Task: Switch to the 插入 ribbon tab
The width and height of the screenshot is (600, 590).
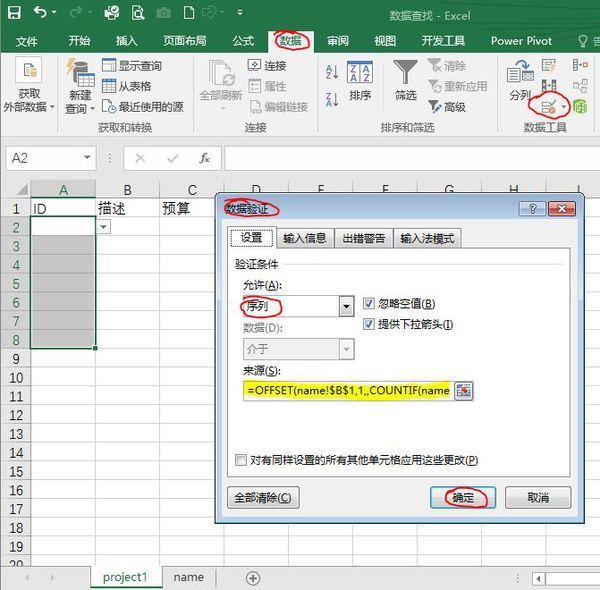Action: pos(127,41)
